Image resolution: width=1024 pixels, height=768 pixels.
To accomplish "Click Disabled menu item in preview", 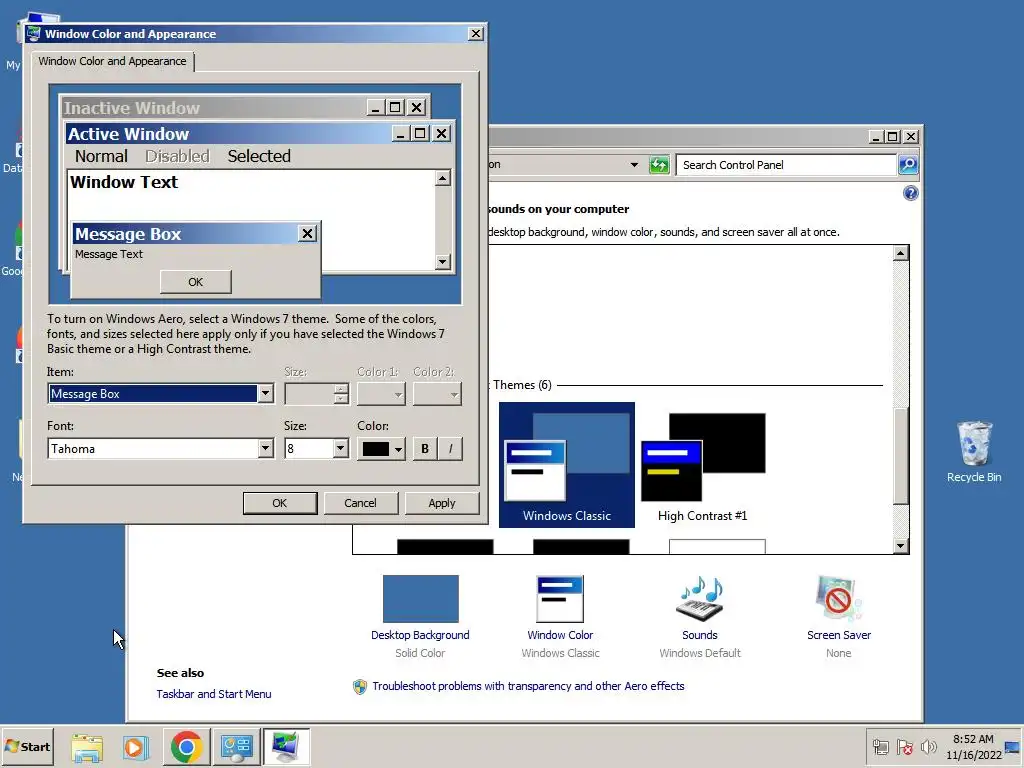I will (x=177, y=156).
